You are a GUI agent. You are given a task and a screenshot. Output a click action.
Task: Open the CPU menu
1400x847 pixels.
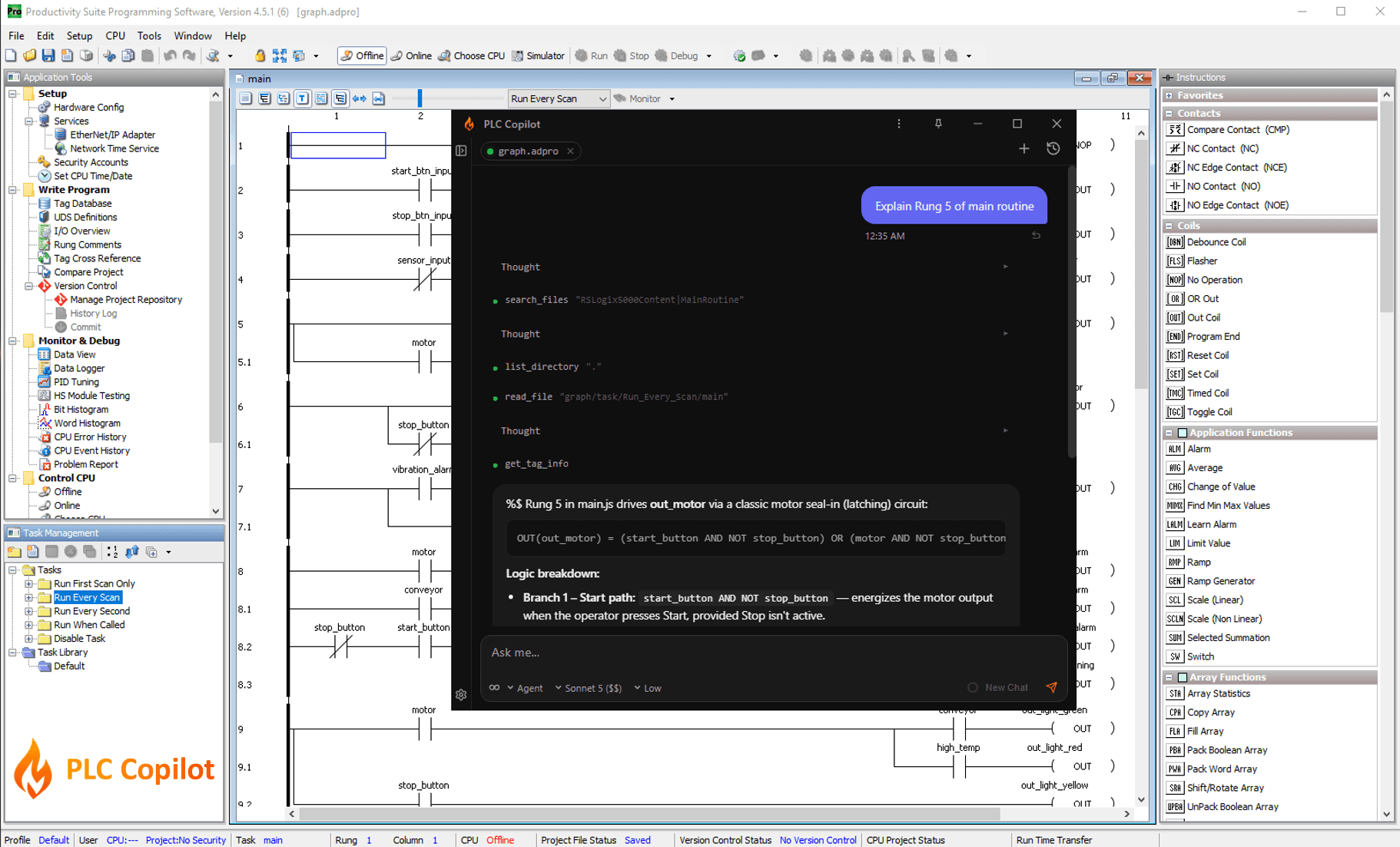pyautogui.click(x=115, y=35)
